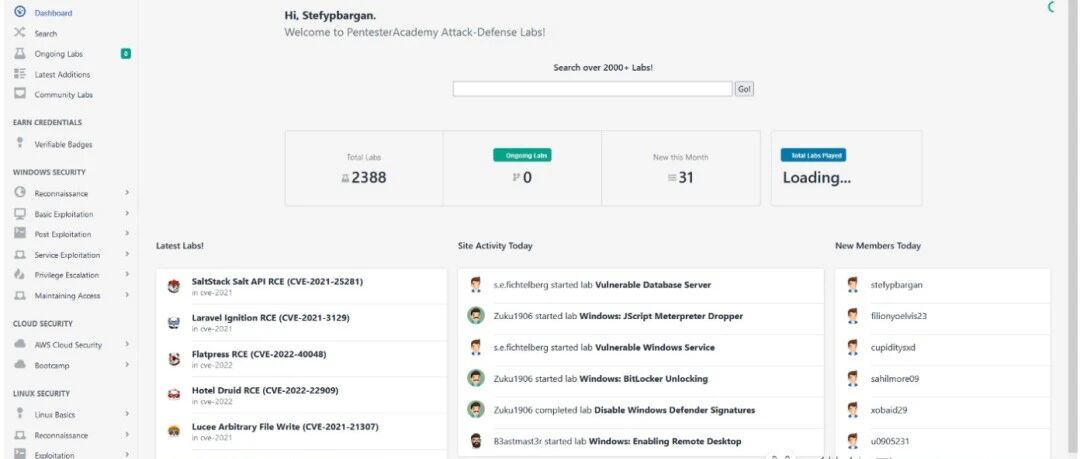This screenshot has height=459, width=1080.
Task: Click the Flatpress RCE lab icon
Action: 174,358
